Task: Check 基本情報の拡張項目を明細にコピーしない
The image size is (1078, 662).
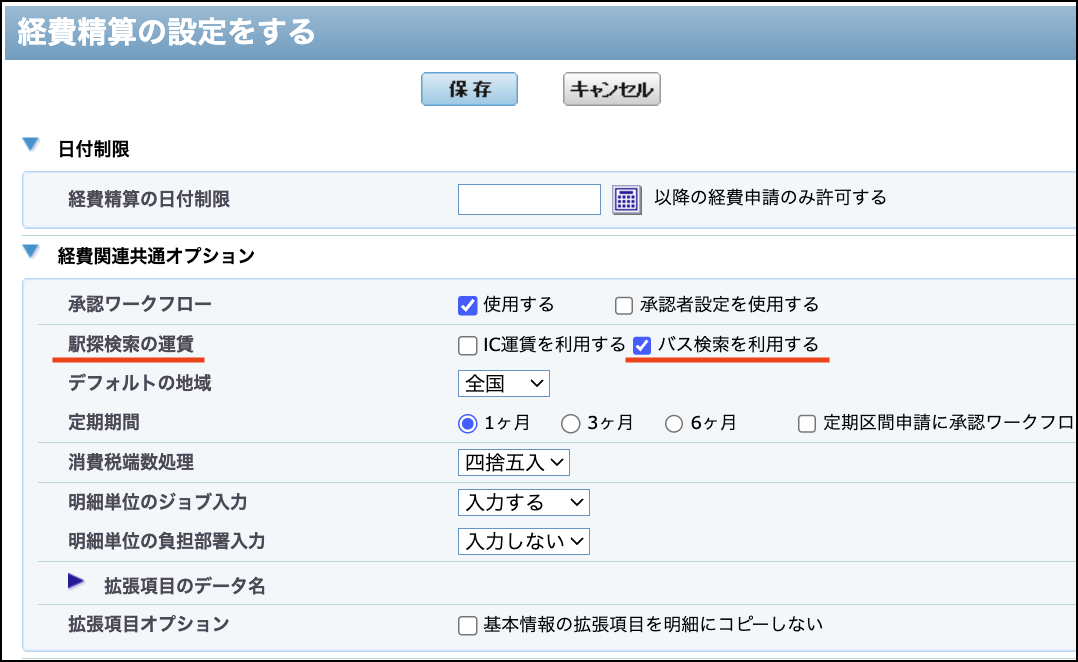Action: pyautogui.click(x=467, y=626)
